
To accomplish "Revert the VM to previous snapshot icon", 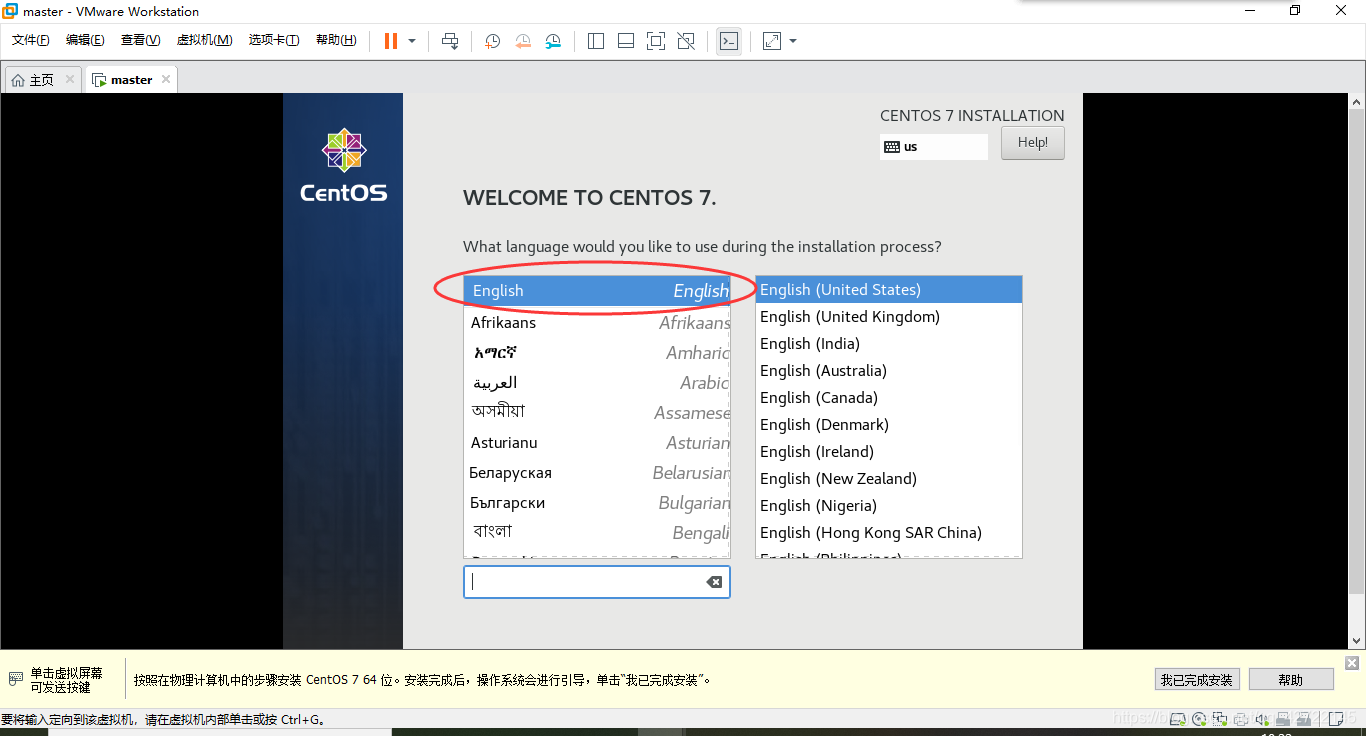I will point(523,41).
